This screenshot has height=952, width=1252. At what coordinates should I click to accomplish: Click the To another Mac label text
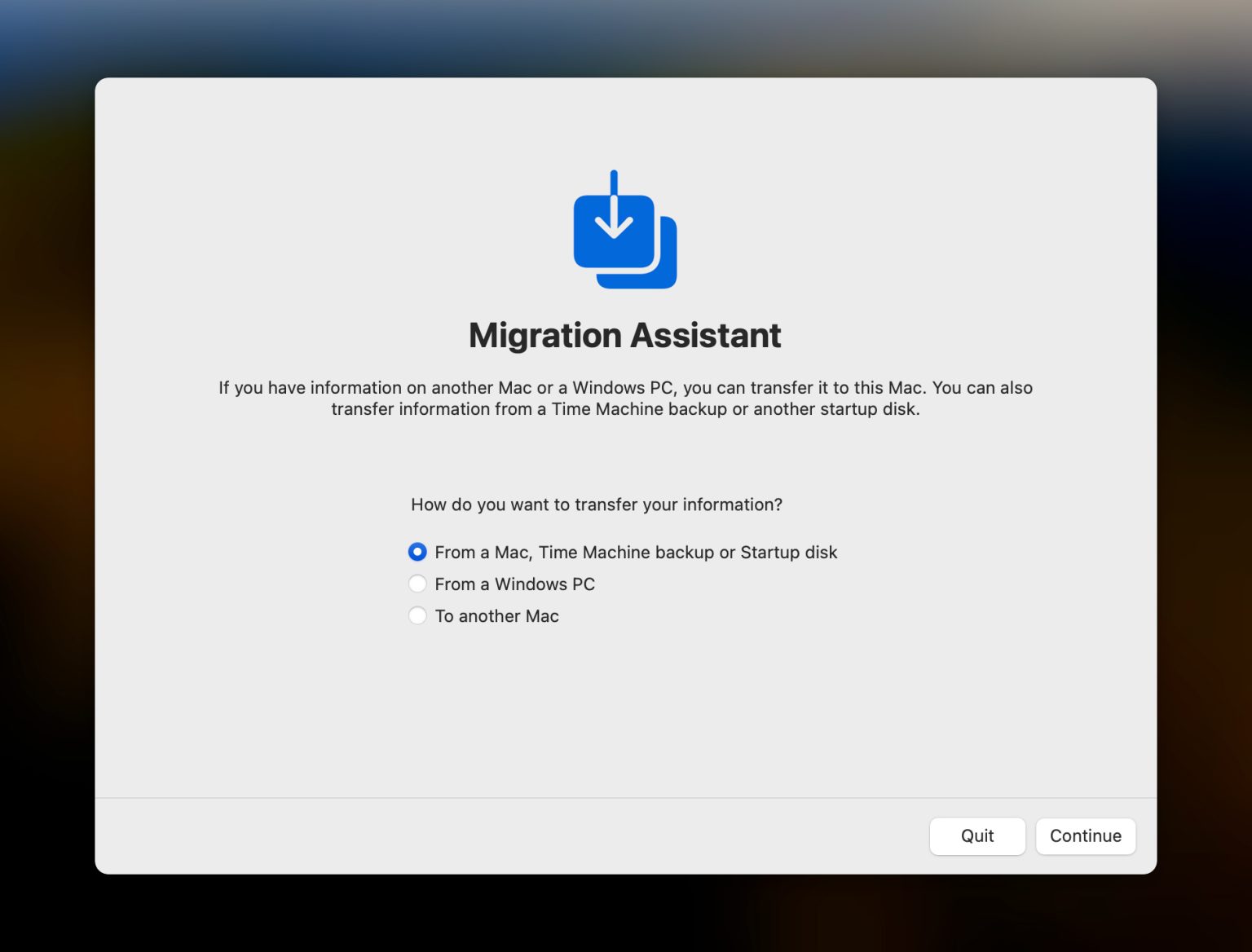tap(496, 615)
